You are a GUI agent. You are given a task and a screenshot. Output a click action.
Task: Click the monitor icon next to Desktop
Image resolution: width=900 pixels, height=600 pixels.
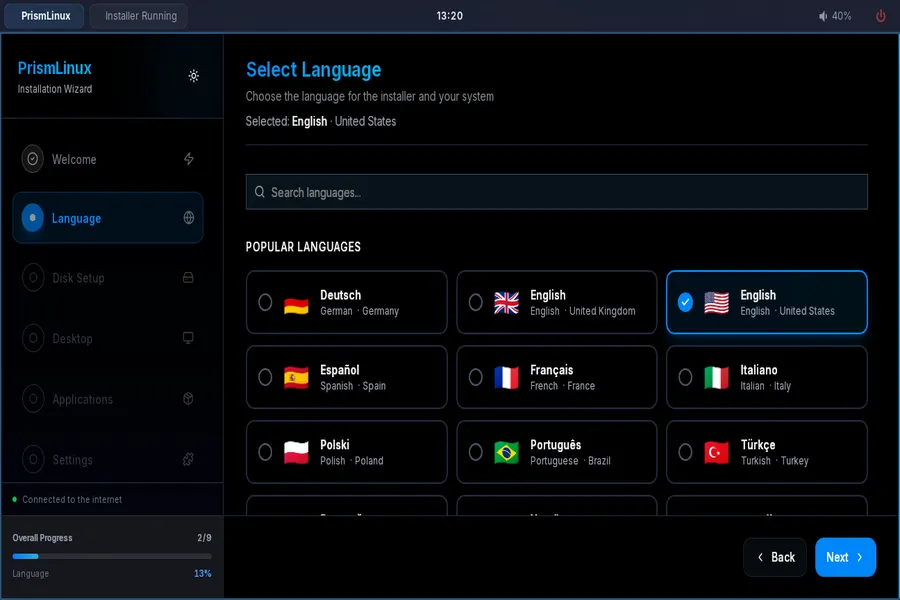click(188, 338)
